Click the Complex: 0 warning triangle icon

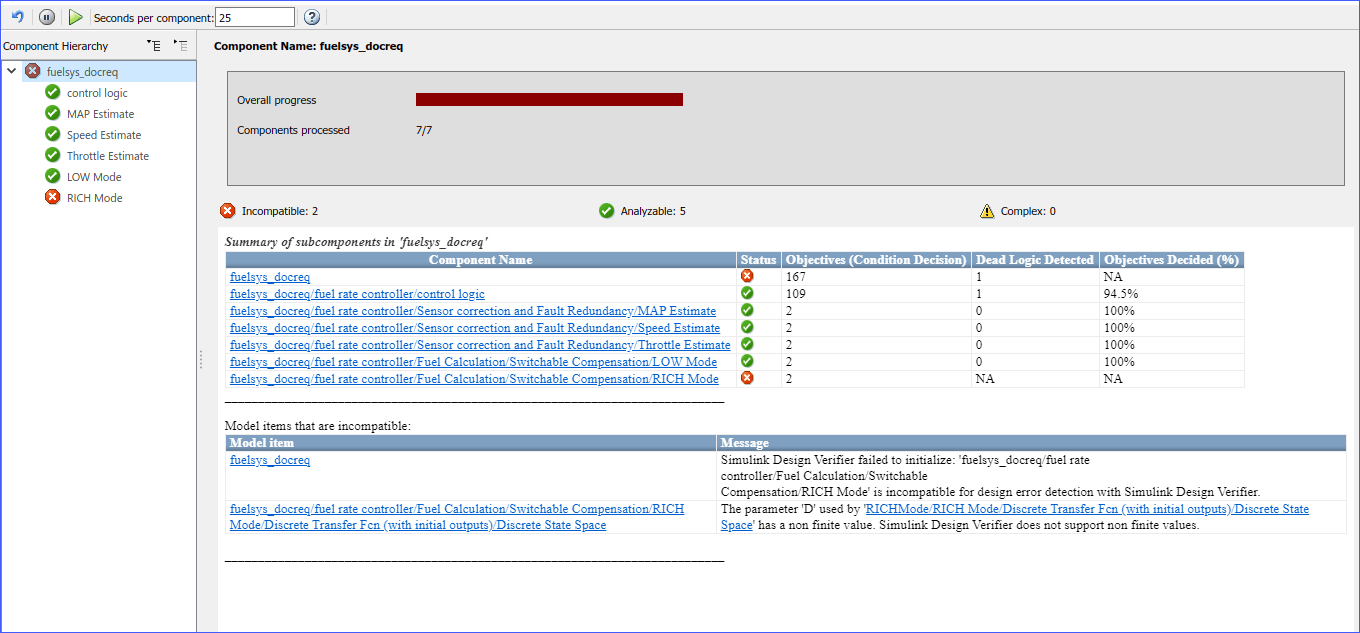(x=987, y=211)
